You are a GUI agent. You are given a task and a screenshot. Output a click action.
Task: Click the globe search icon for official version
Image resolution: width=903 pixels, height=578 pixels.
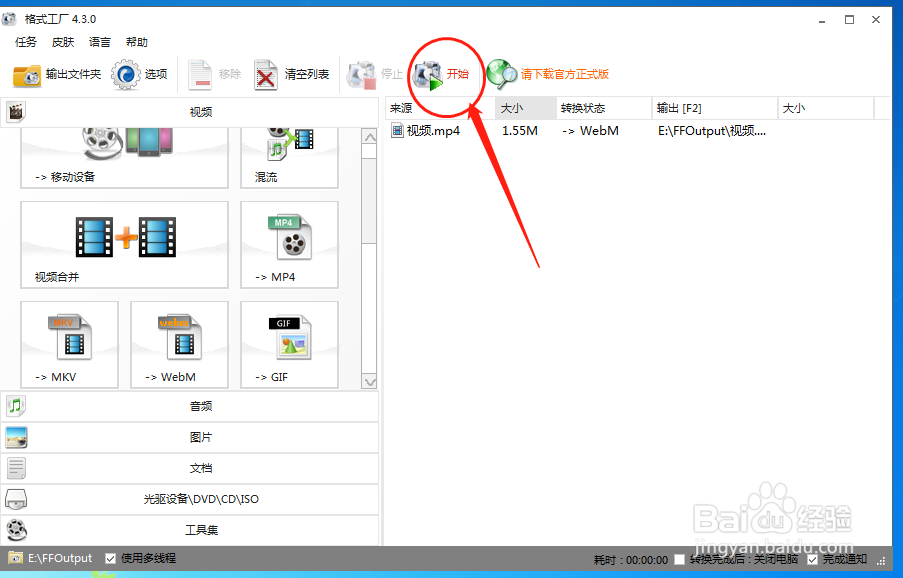coord(502,74)
